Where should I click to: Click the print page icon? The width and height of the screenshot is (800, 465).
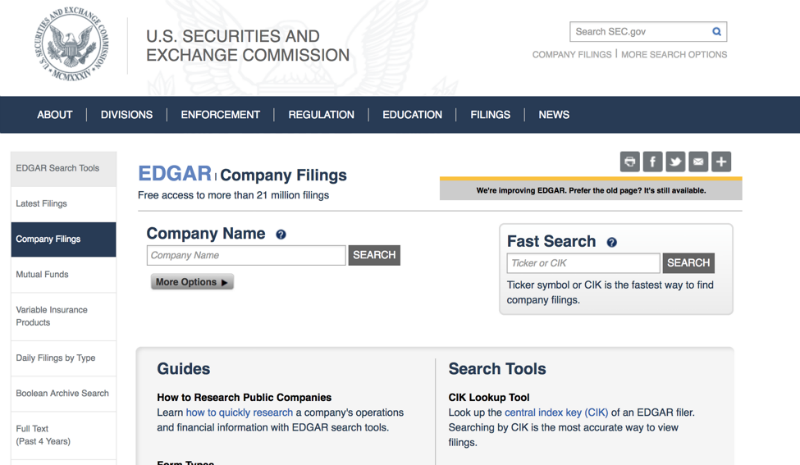click(x=630, y=162)
